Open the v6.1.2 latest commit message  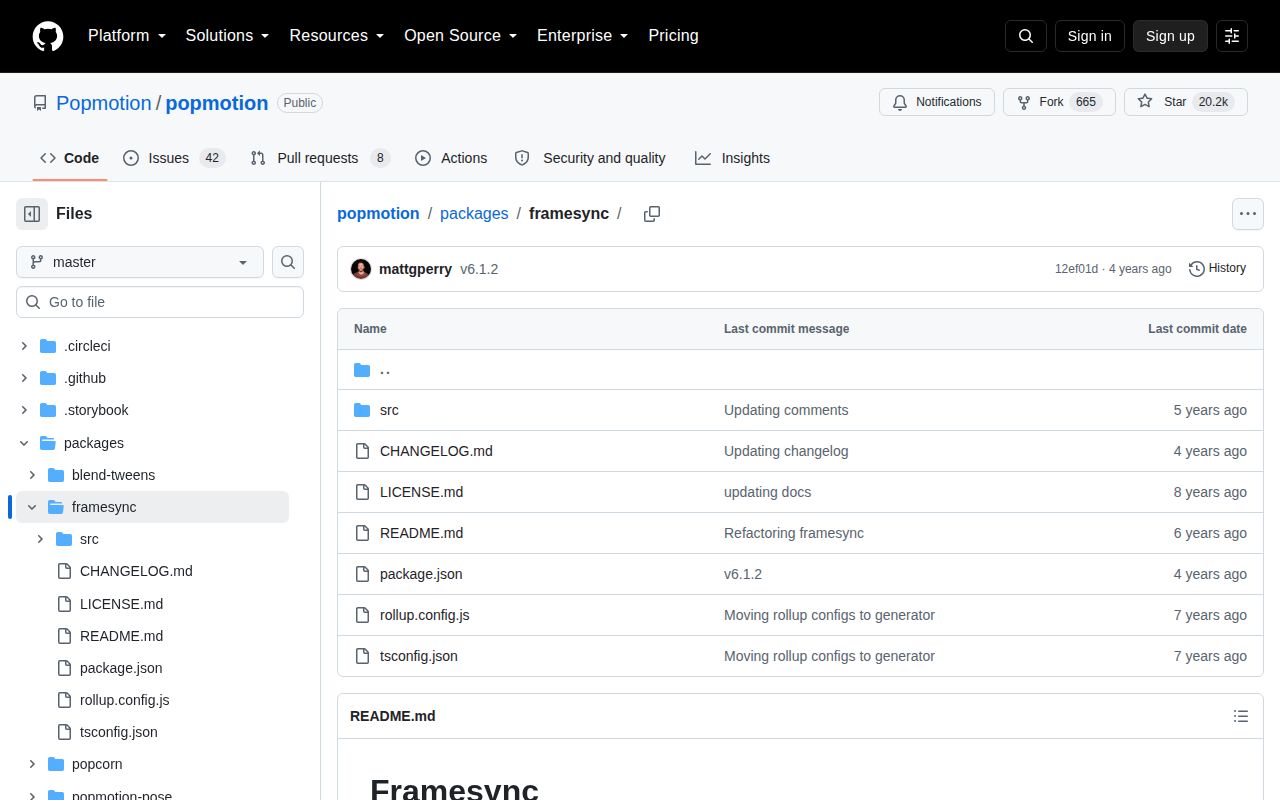479,269
